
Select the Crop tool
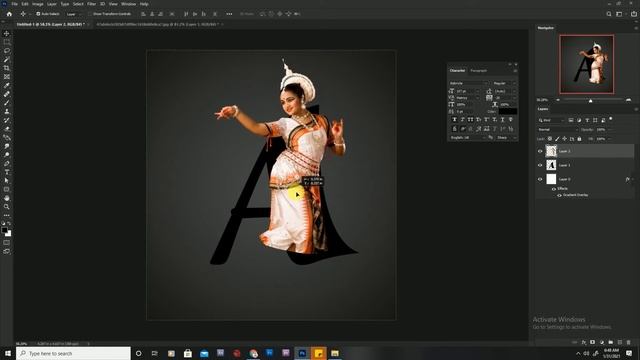pyautogui.click(x=7, y=68)
